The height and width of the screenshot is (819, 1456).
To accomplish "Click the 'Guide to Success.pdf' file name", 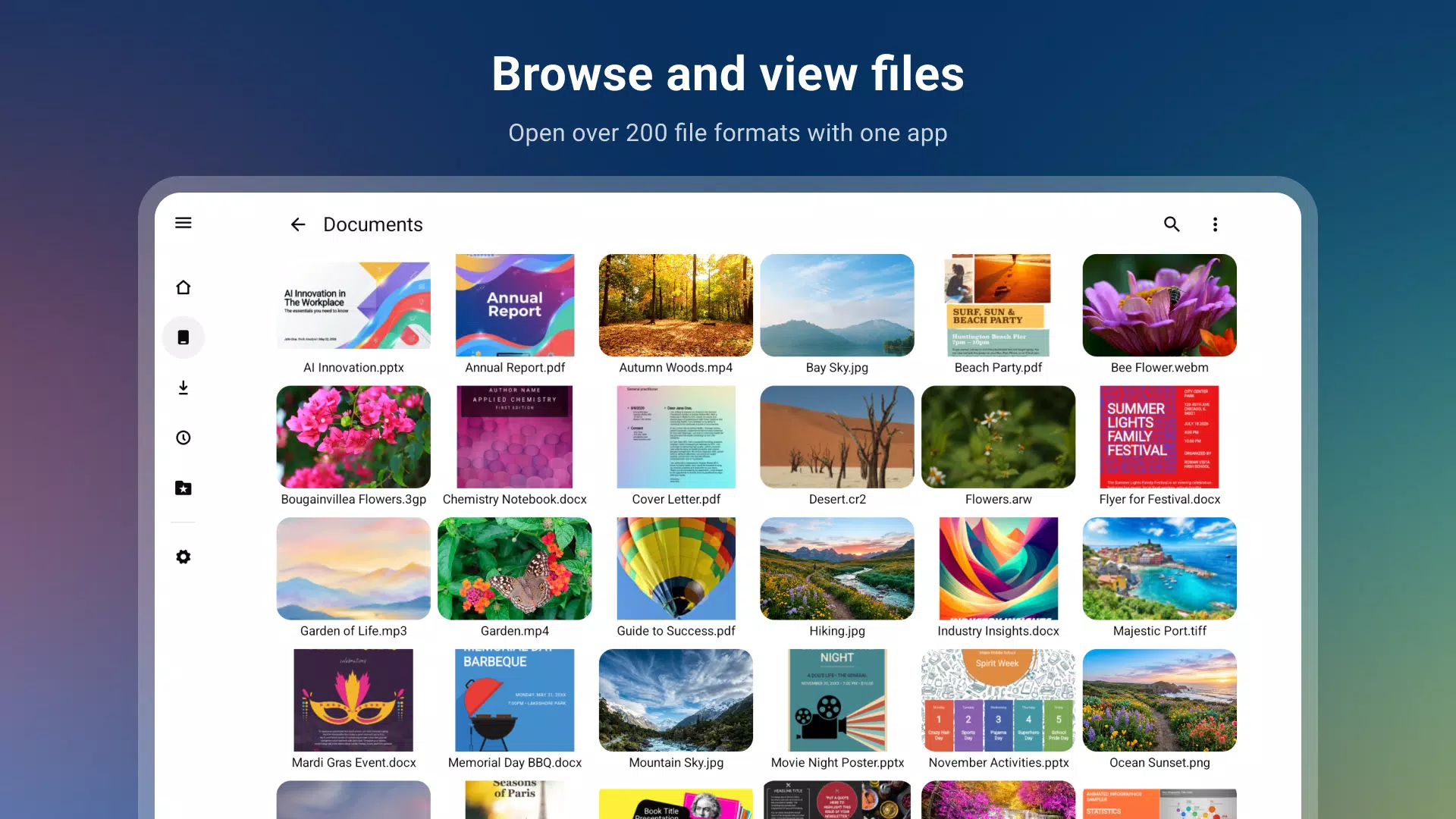I will [676, 631].
